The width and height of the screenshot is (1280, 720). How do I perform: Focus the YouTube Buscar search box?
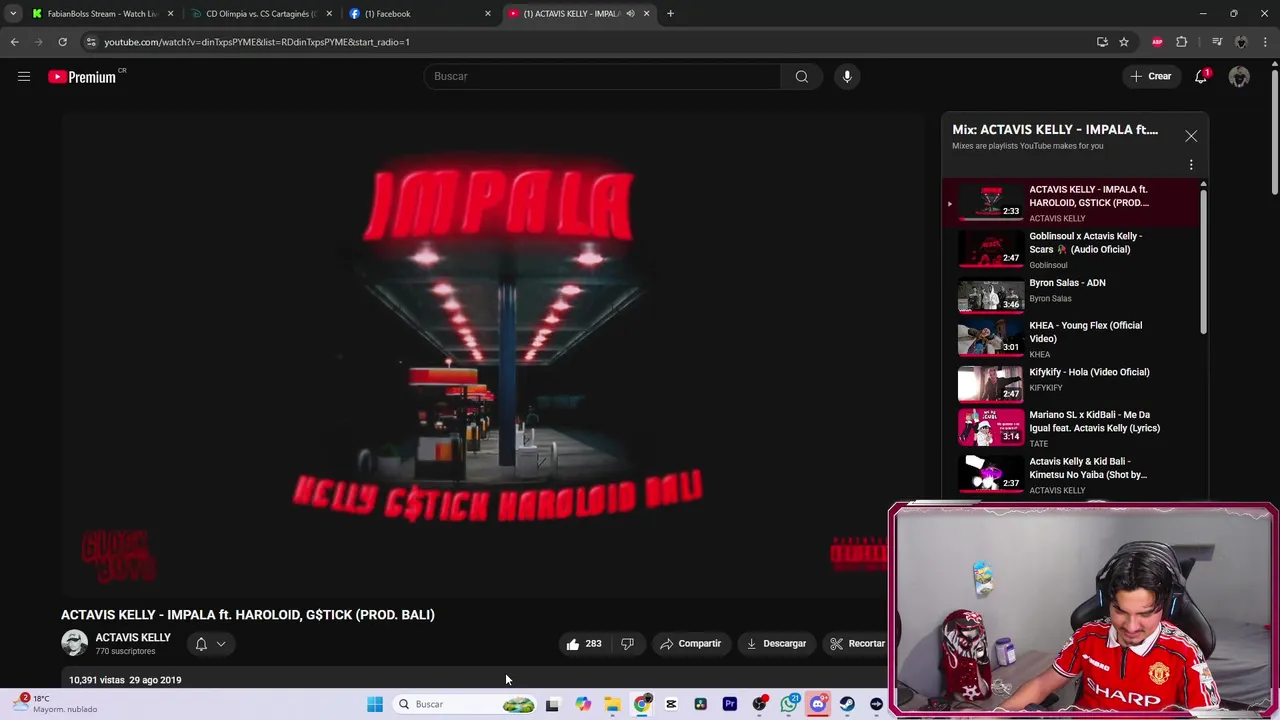pos(602,76)
